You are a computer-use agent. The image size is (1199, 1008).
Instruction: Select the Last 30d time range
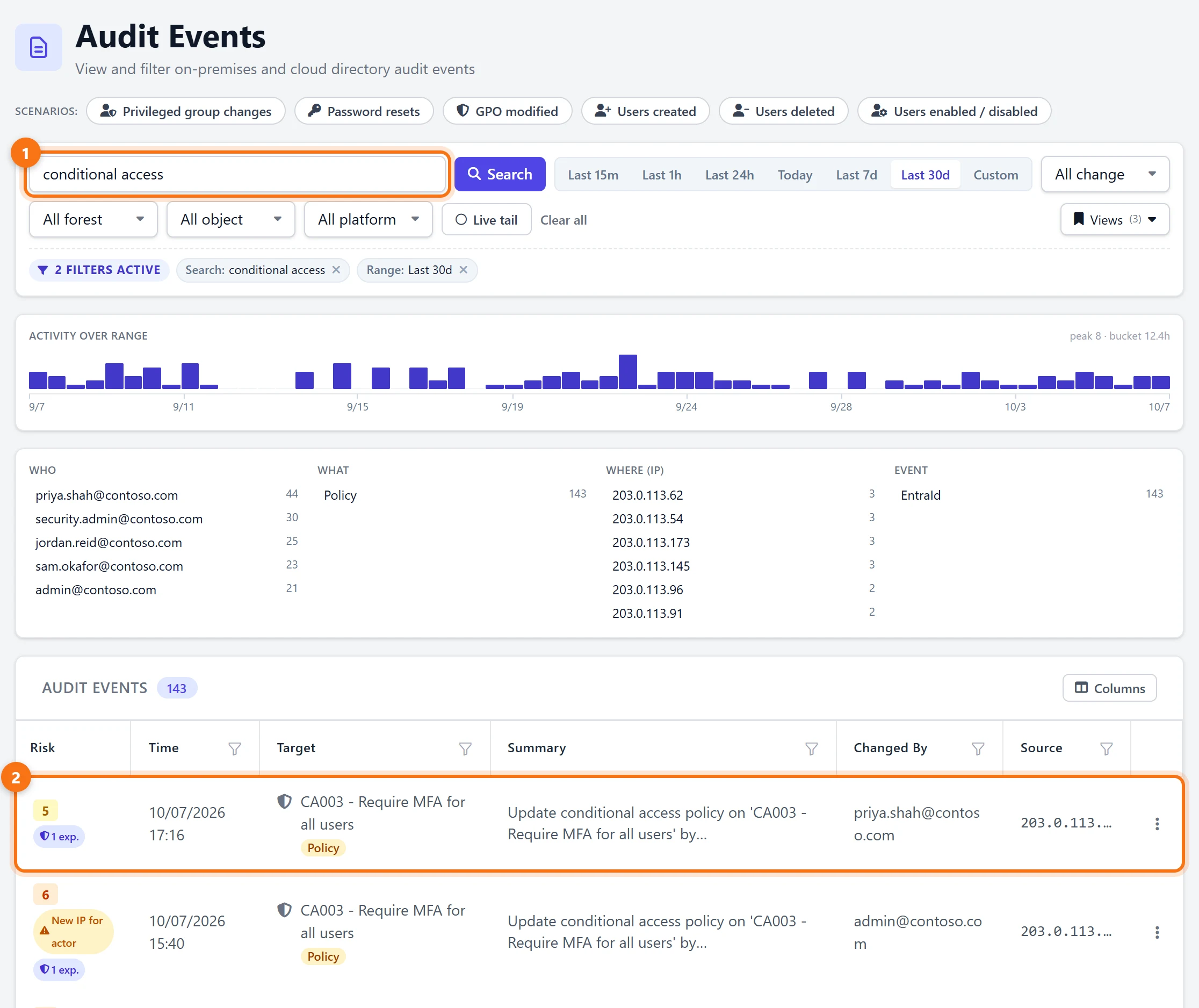(925, 175)
